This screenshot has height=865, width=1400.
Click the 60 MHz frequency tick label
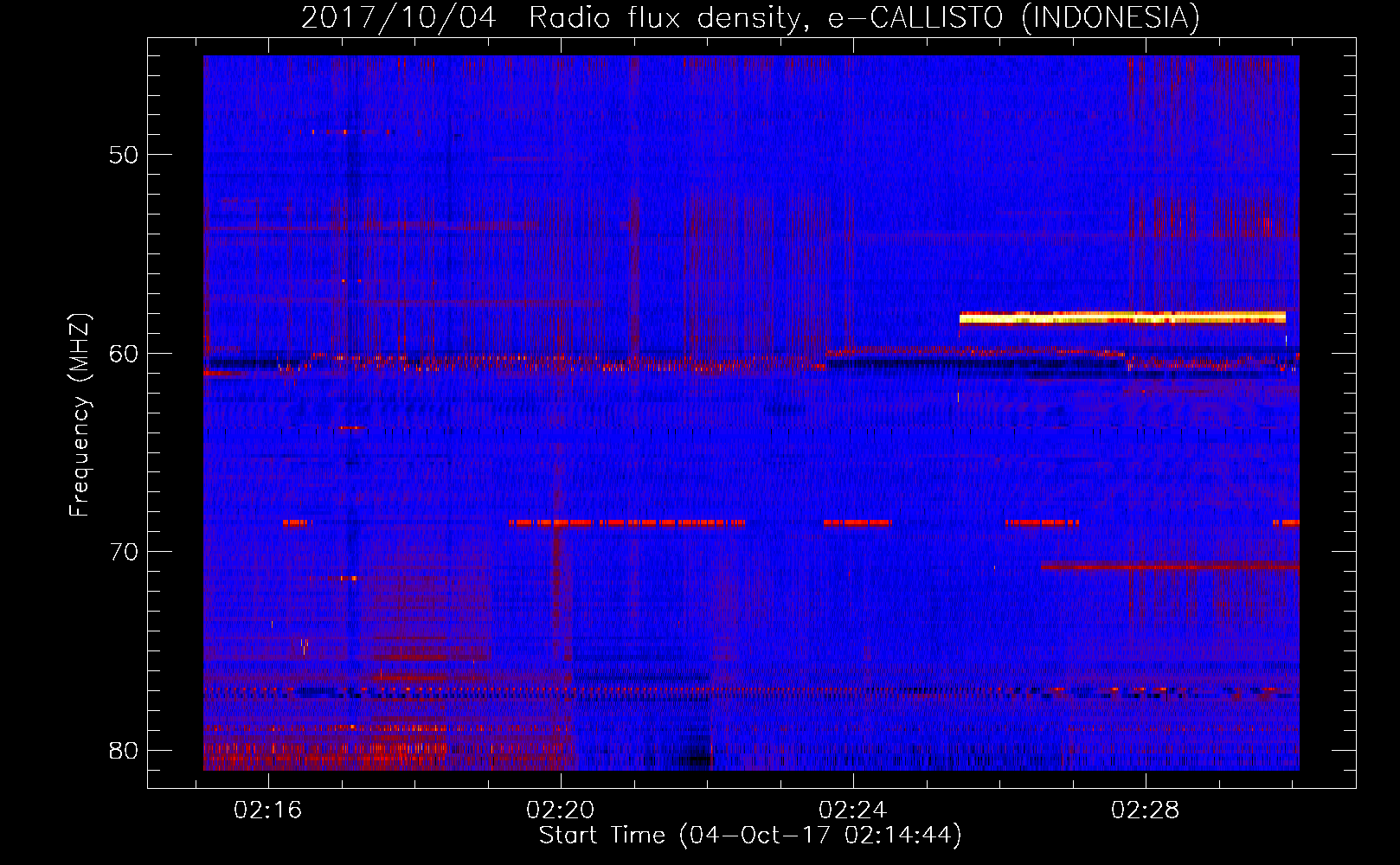pos(124,354)
